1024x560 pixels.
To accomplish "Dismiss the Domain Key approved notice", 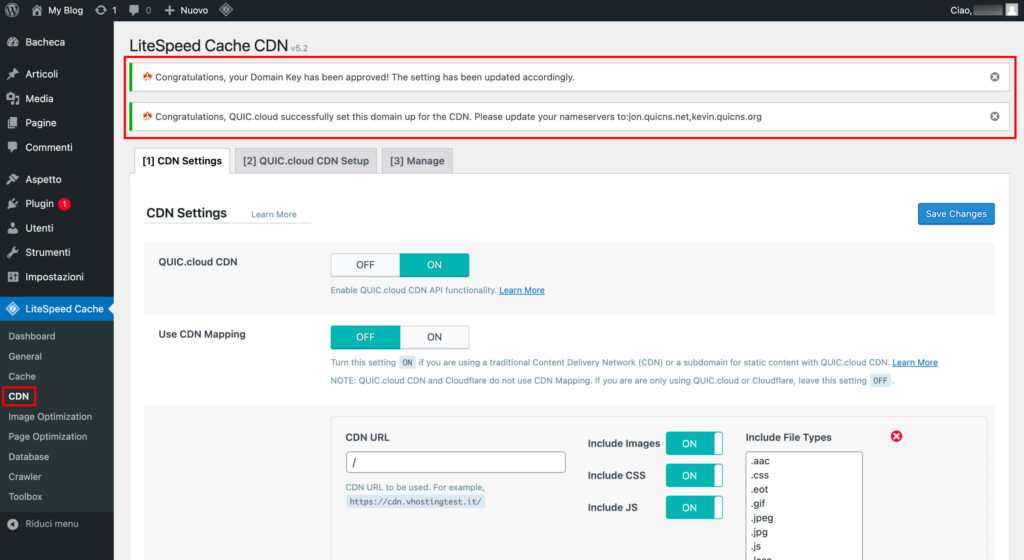I will [x=995, y=77].
